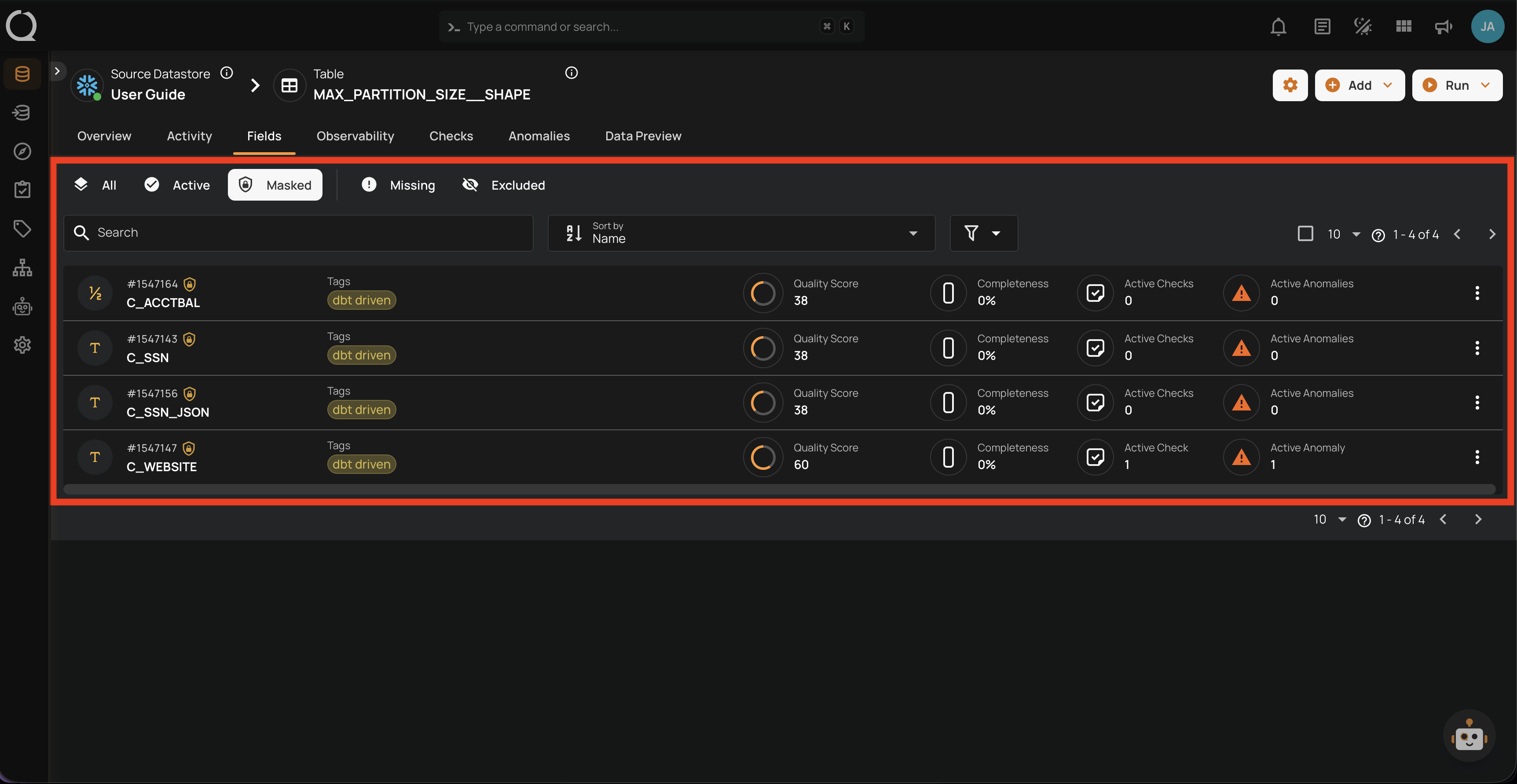The image size is (1517, 784).
Task: Click the Tags icon in the sidebar
Action: coord(22,228)
